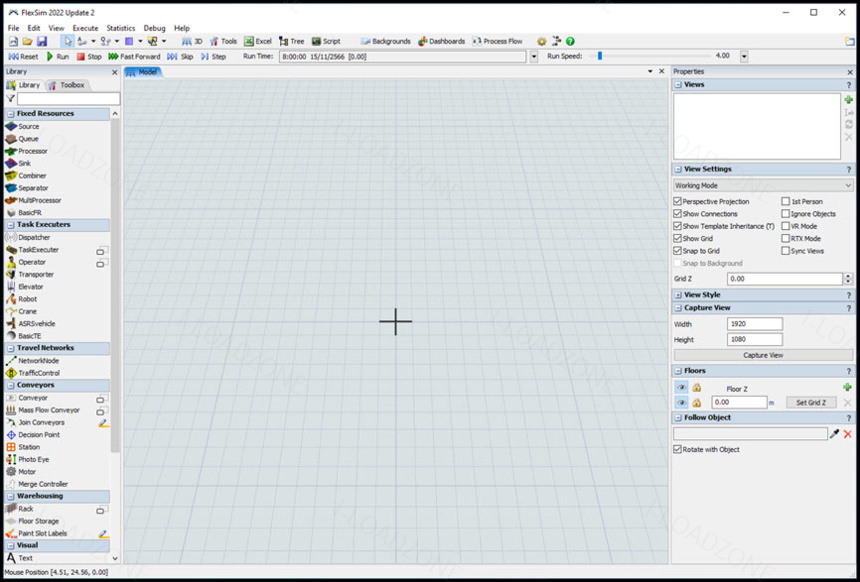Enable the Ignore Objects checkbox

[x=786, y=214]
